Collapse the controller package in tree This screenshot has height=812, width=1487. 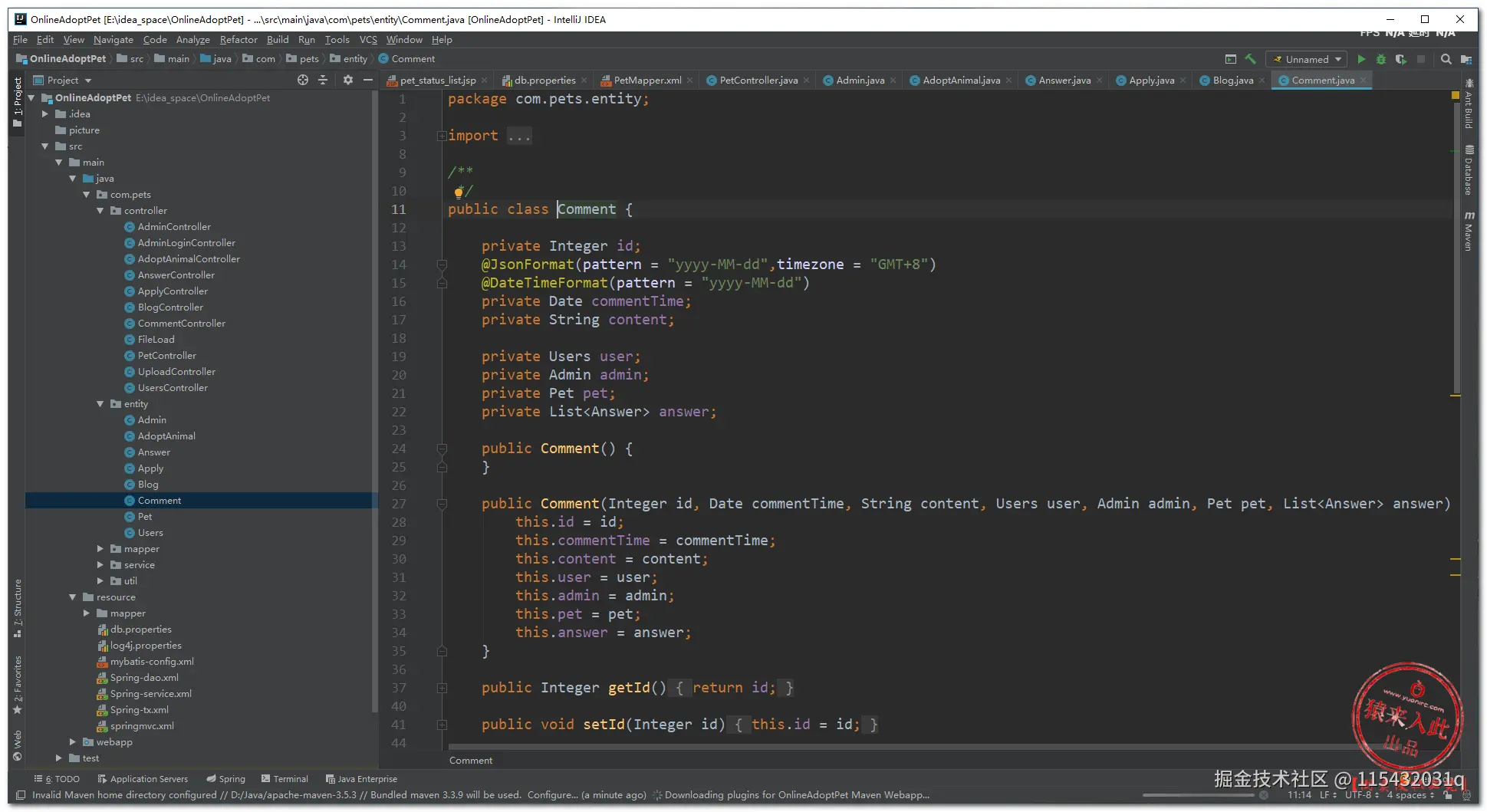click(x=100, y=211)
